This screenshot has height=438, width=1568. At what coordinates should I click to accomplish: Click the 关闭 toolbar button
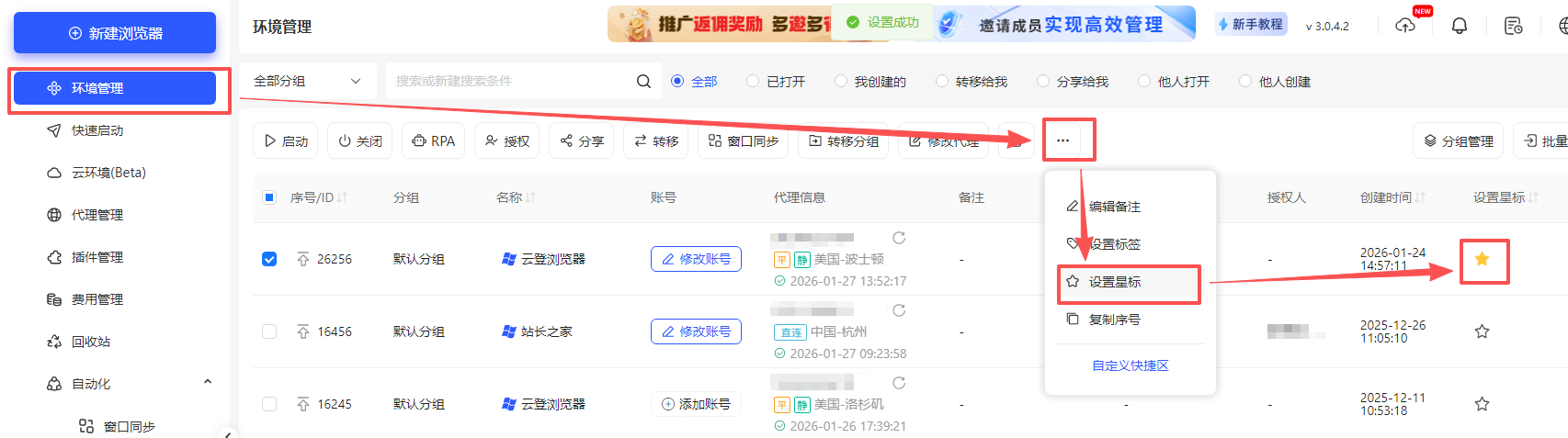360,140
